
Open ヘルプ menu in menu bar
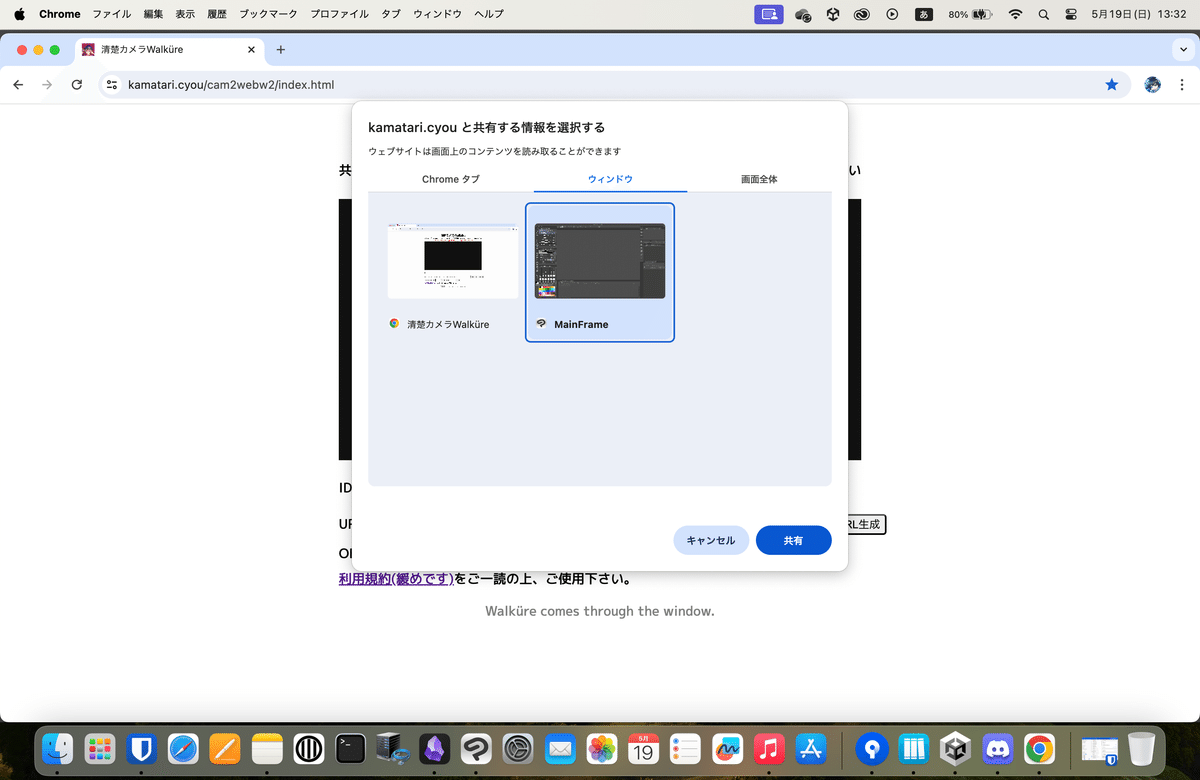[489, 14]
